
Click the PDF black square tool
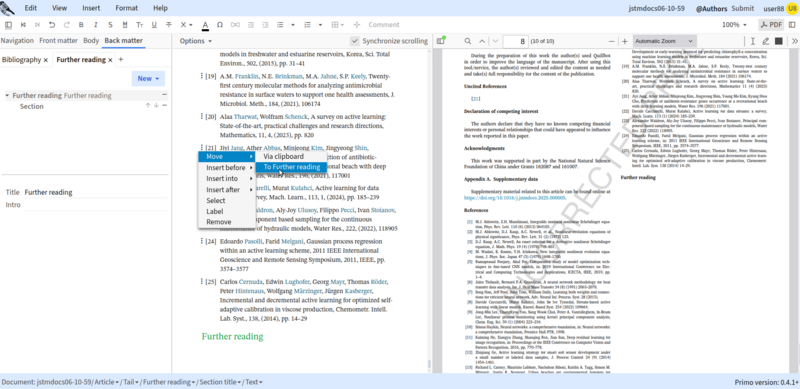tap(779, 41)
